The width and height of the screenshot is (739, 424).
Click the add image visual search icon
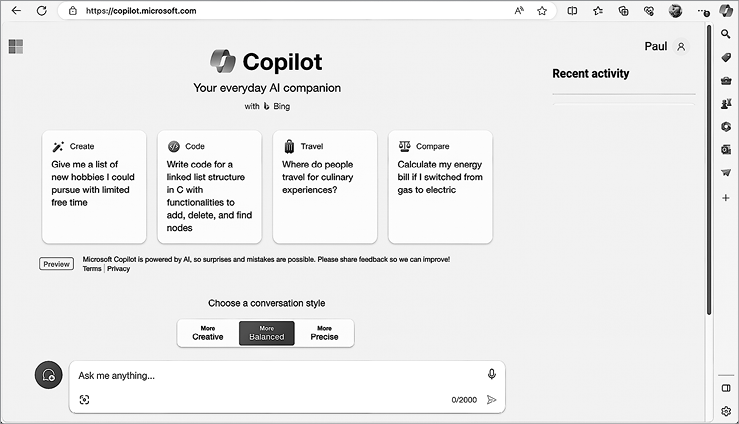tap(84, 400)
